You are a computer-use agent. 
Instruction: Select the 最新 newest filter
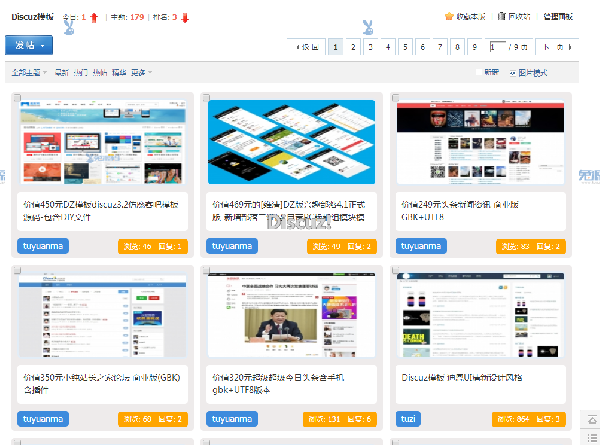point(62,72)
